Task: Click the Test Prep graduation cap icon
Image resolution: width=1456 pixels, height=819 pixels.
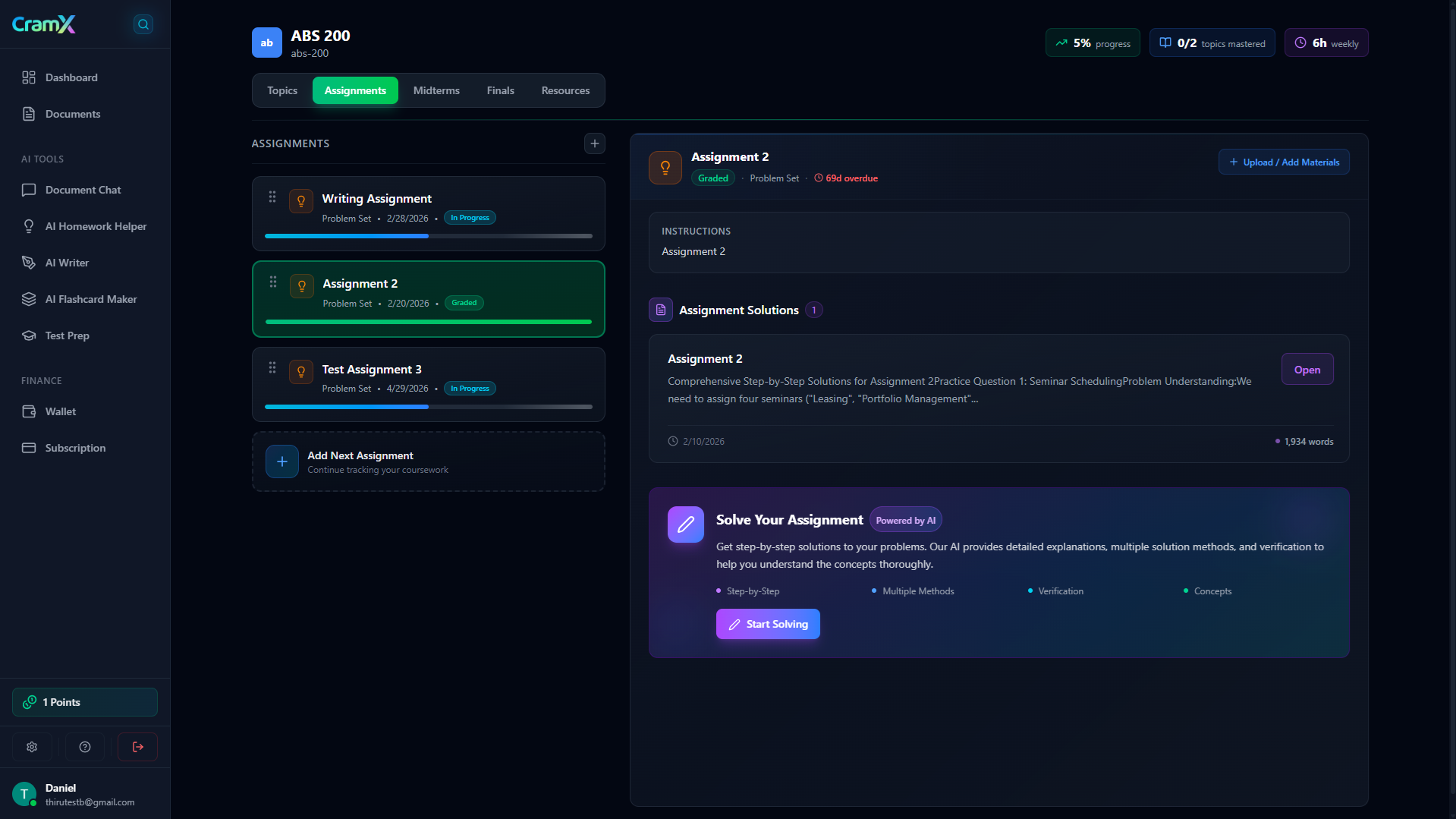Action: [x=29, y=335]
